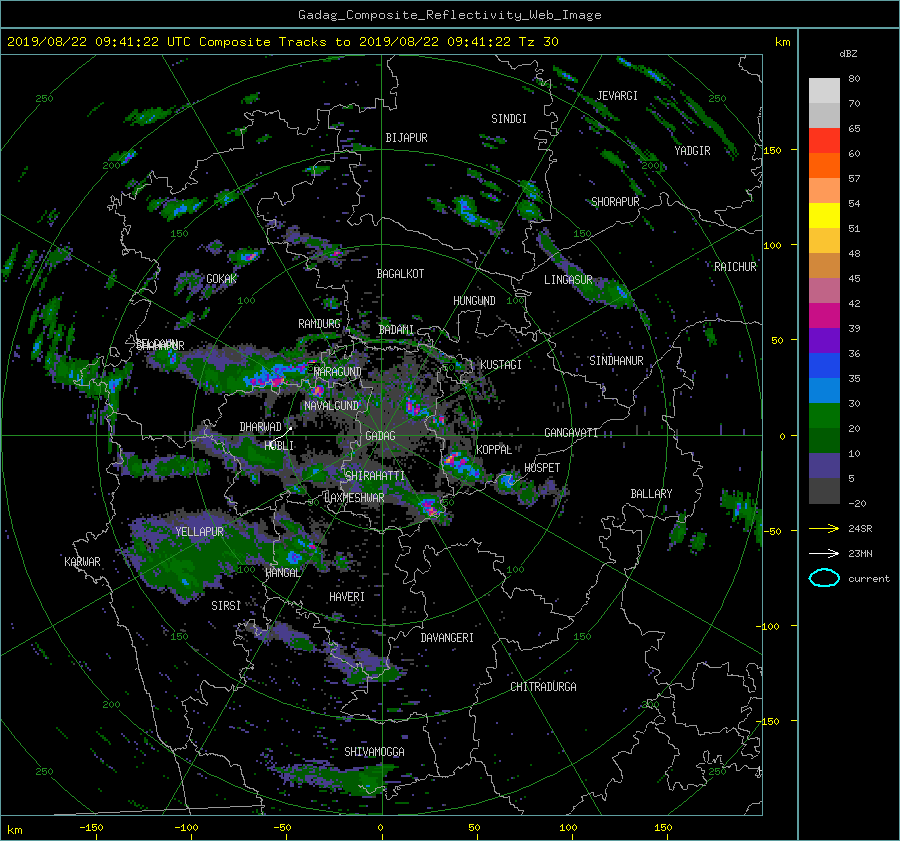900x841 pixels.
Task: Click the '23MN' legend text
Action: click(860, 554)
